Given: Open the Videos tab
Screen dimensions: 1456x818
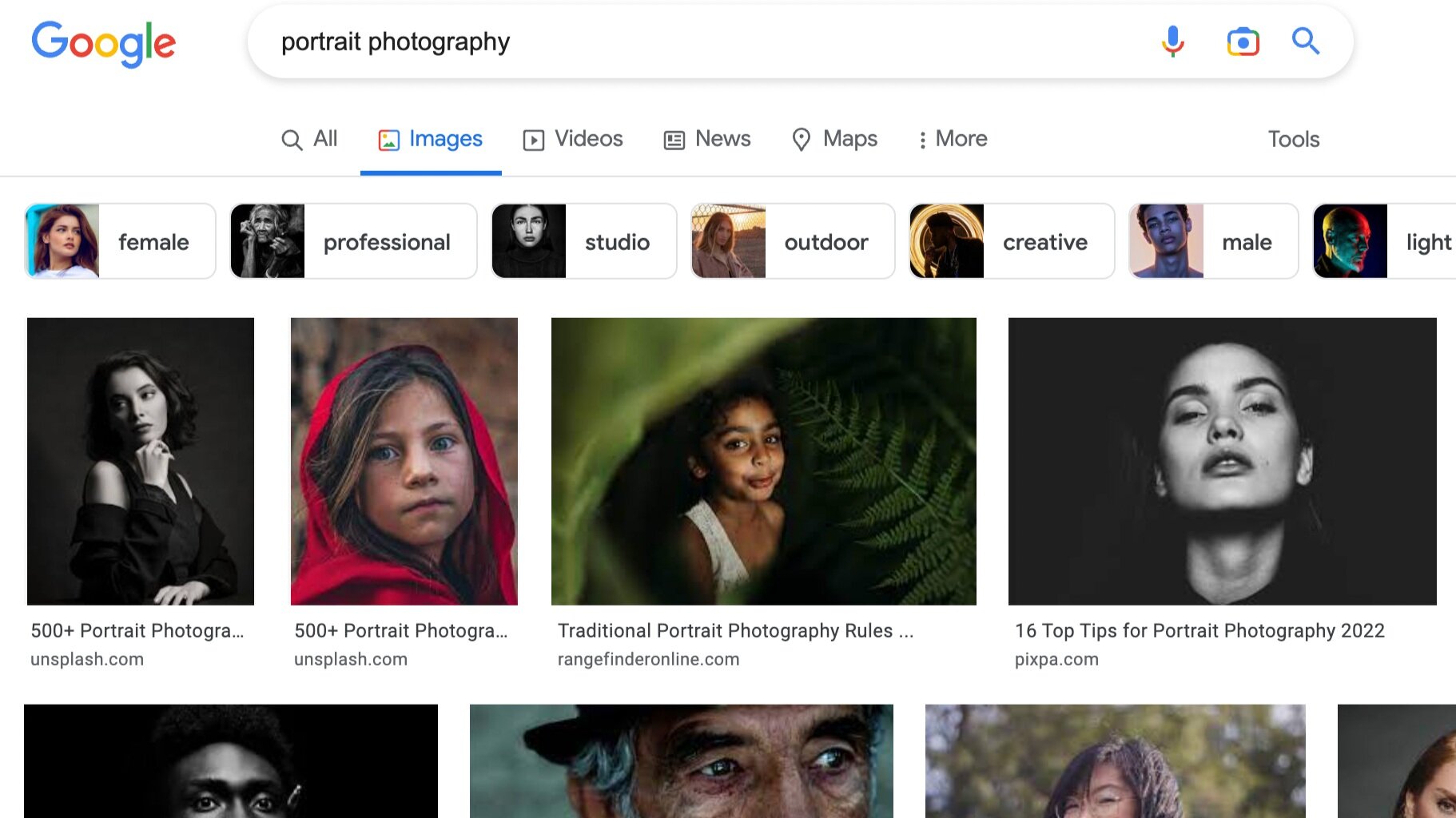Looking at the screenshot, I should 573,139.
